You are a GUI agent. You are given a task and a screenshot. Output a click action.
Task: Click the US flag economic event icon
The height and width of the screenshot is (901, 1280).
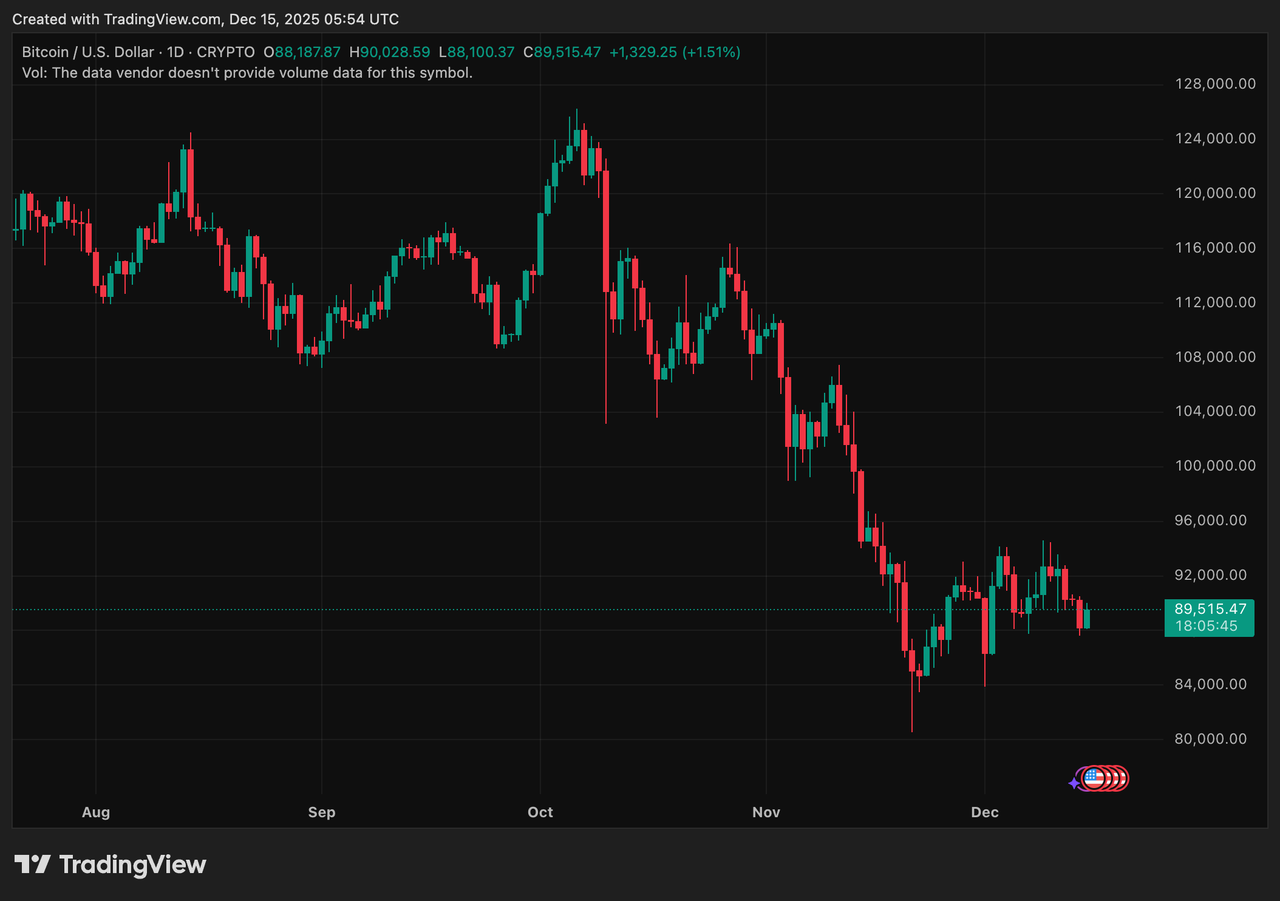tap(1094, 778)
